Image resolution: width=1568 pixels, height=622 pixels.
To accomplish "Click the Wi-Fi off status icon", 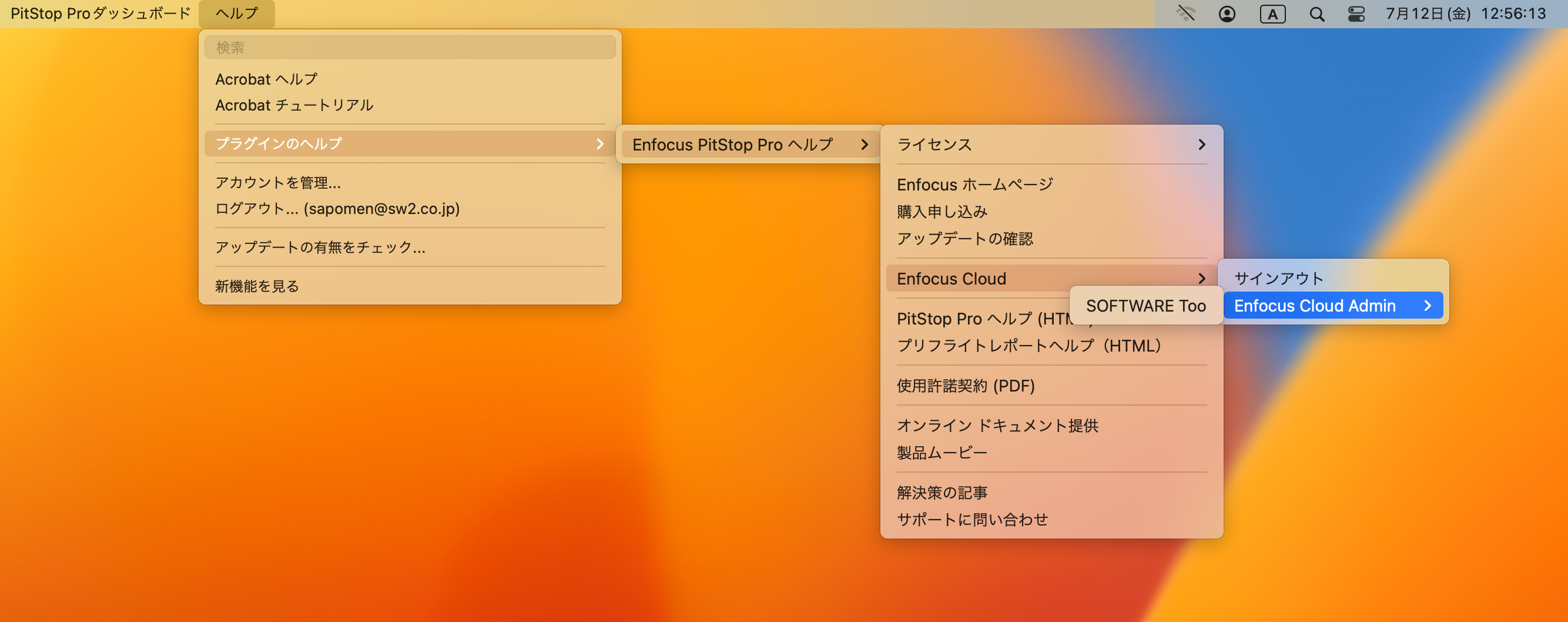I will click(x=1186, y=14).
